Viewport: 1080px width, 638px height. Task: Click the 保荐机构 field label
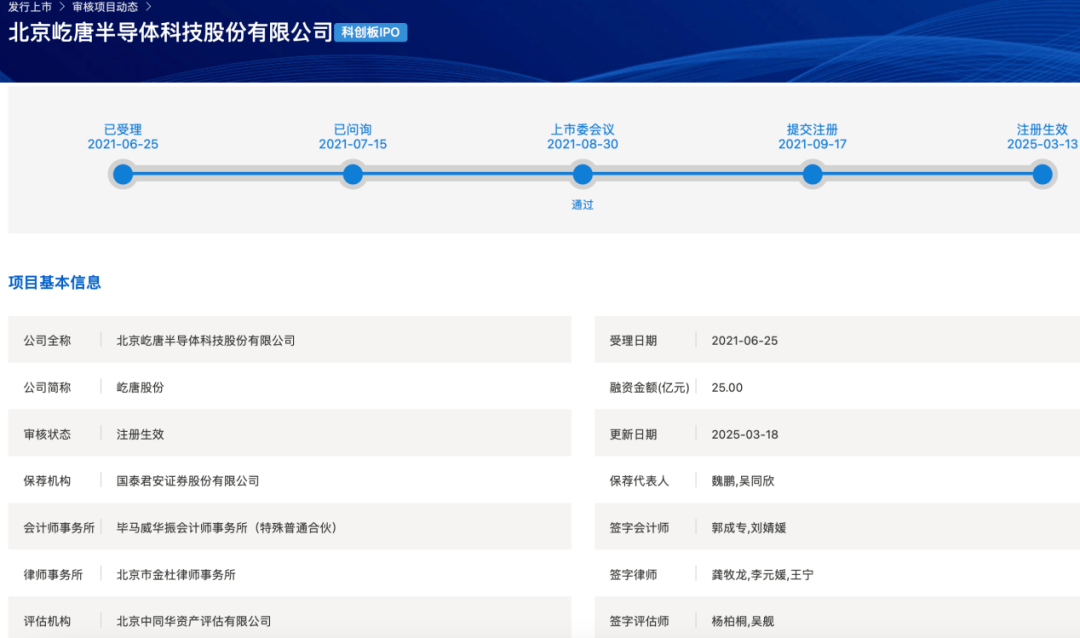pos(48,481)
